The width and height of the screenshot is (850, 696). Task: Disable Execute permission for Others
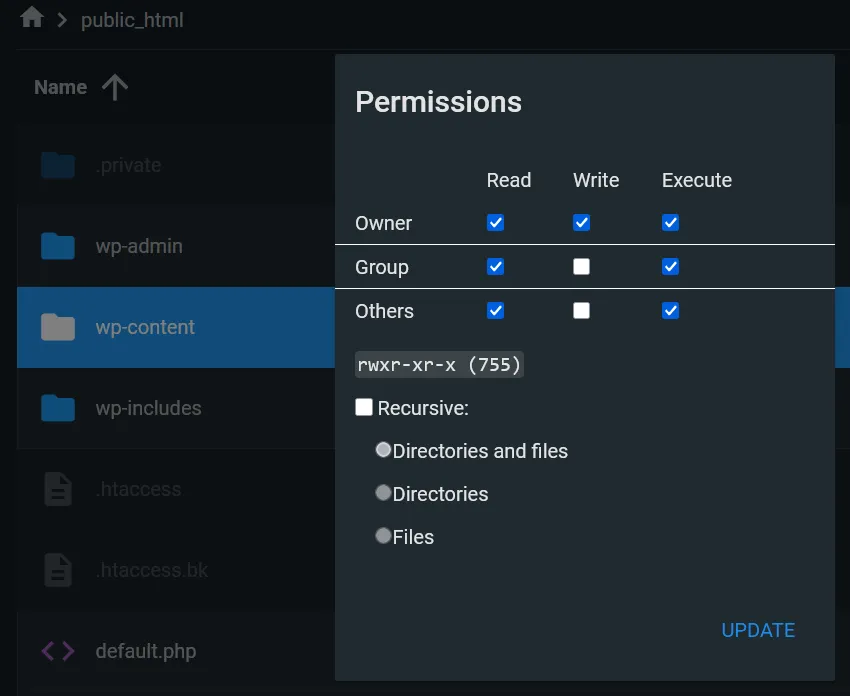coord(670,310)
